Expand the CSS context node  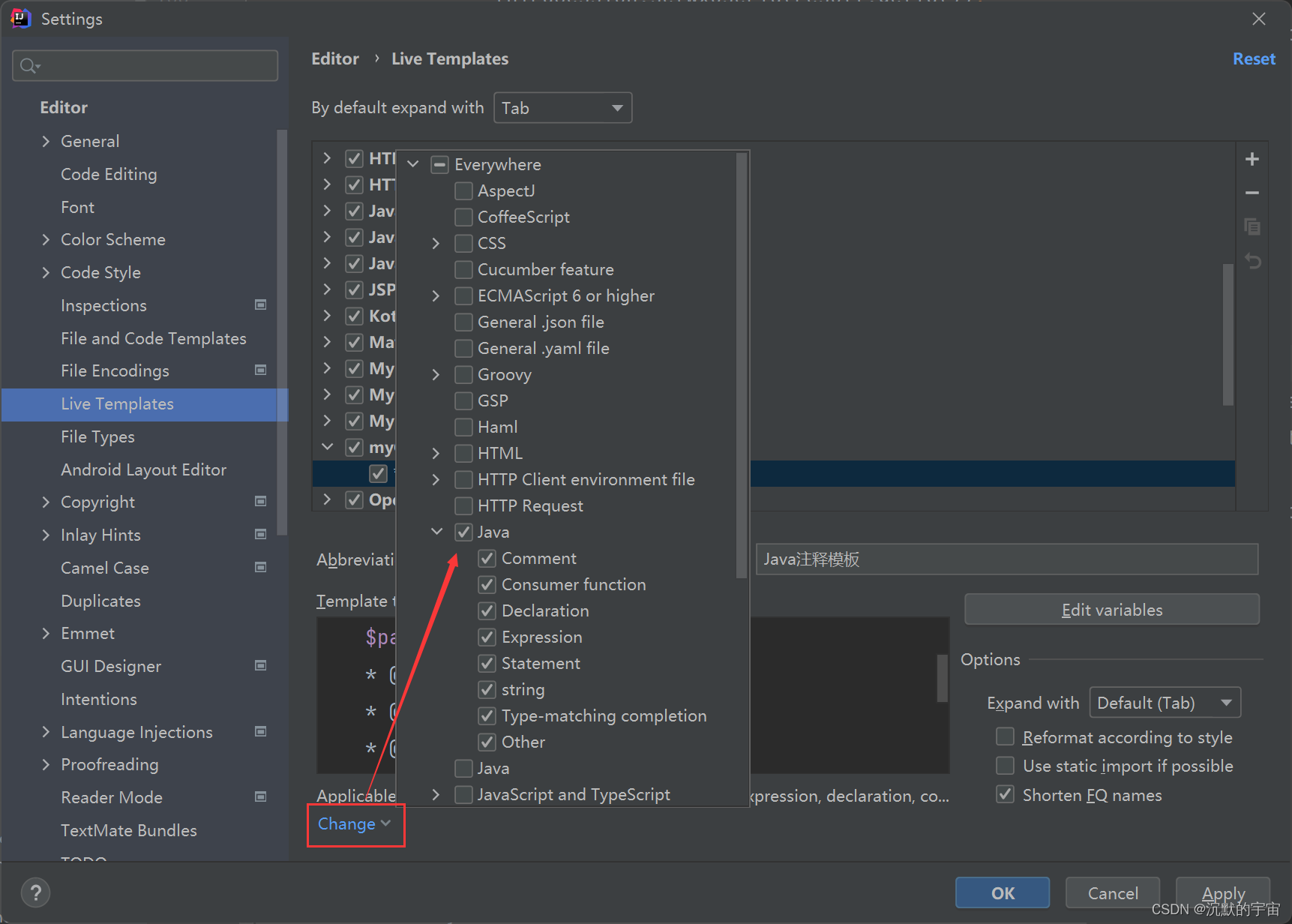pos(436,243)
